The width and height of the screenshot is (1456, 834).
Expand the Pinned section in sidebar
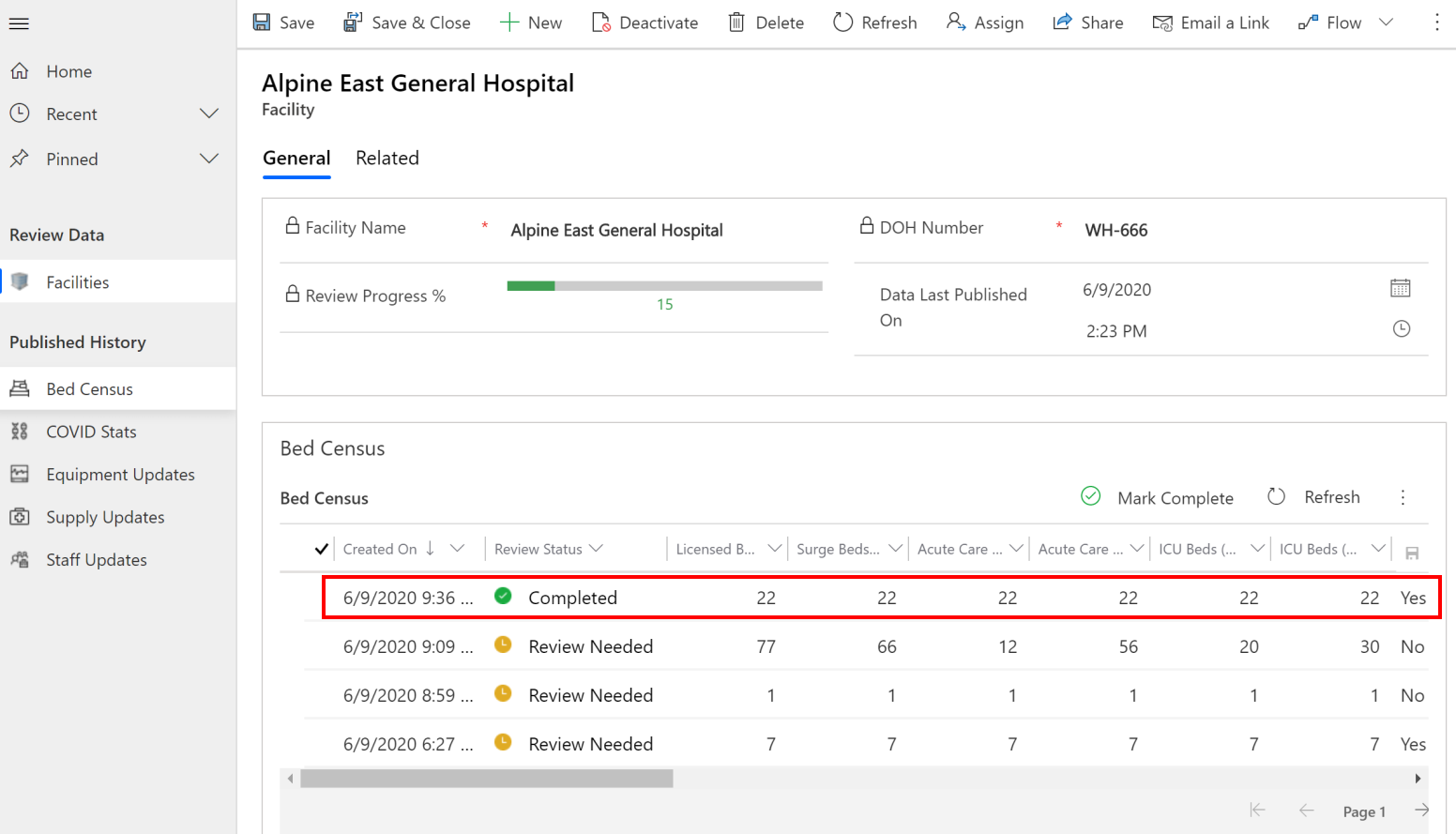coord(209,159)
